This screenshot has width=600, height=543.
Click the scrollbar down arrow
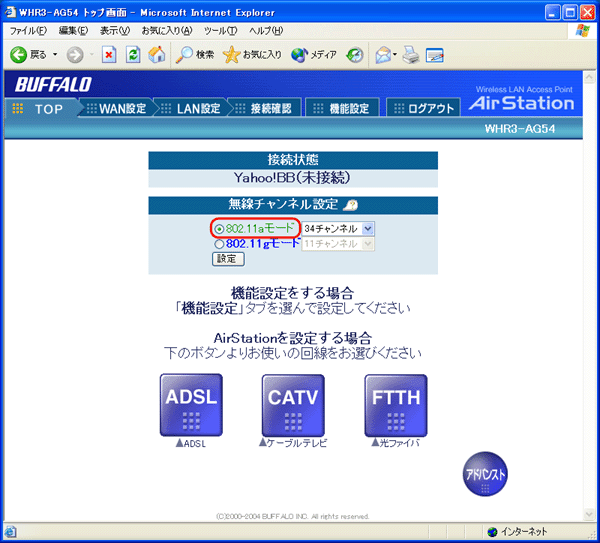[x=589, y=514]
